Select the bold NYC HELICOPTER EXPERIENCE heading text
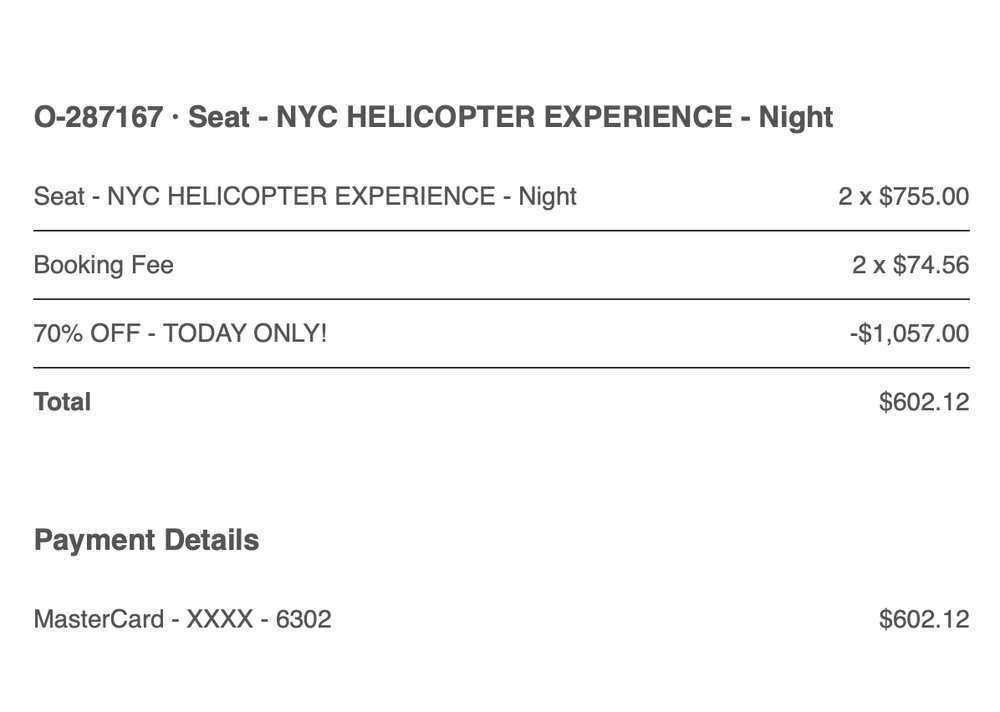This screenshot has height=712, width=1000. point(504,118)
